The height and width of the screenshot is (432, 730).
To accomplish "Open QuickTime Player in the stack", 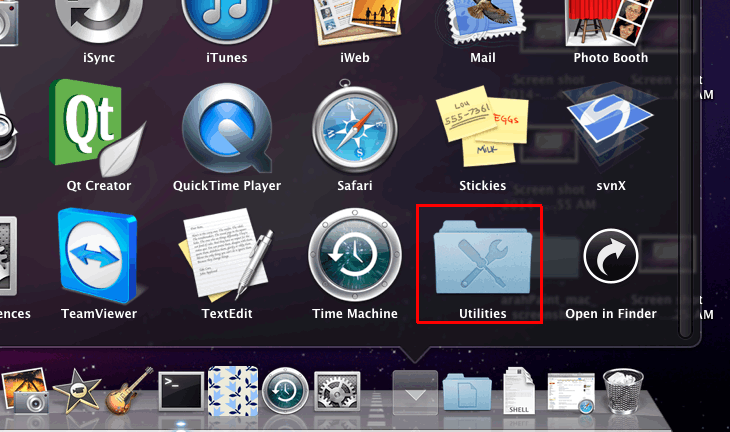I will click(227, 128).
